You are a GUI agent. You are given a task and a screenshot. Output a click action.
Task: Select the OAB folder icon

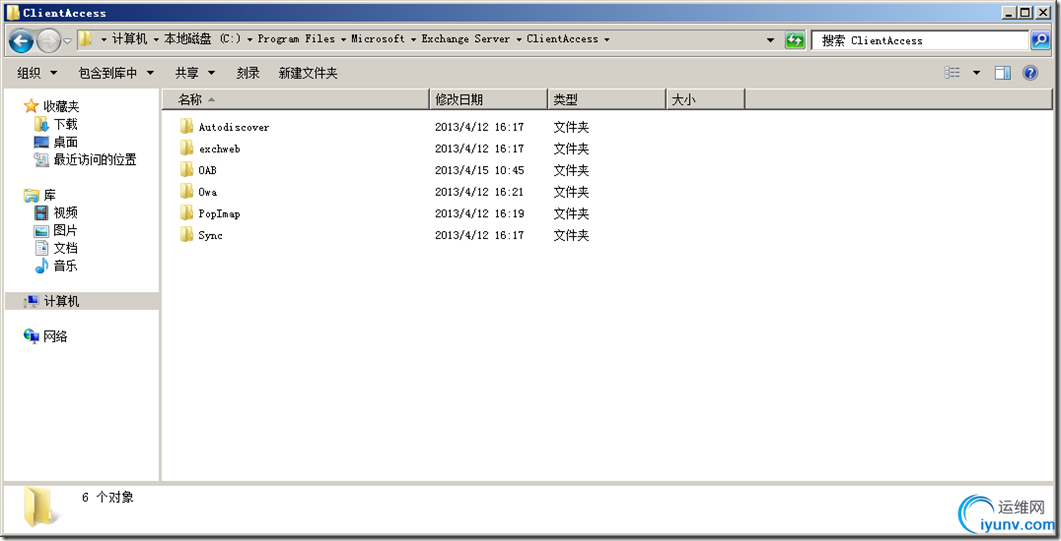click(187, 170)
